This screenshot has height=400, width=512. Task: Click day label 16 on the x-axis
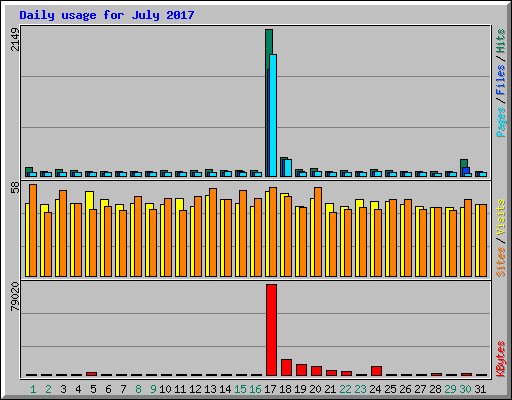(x=255, y=389)
